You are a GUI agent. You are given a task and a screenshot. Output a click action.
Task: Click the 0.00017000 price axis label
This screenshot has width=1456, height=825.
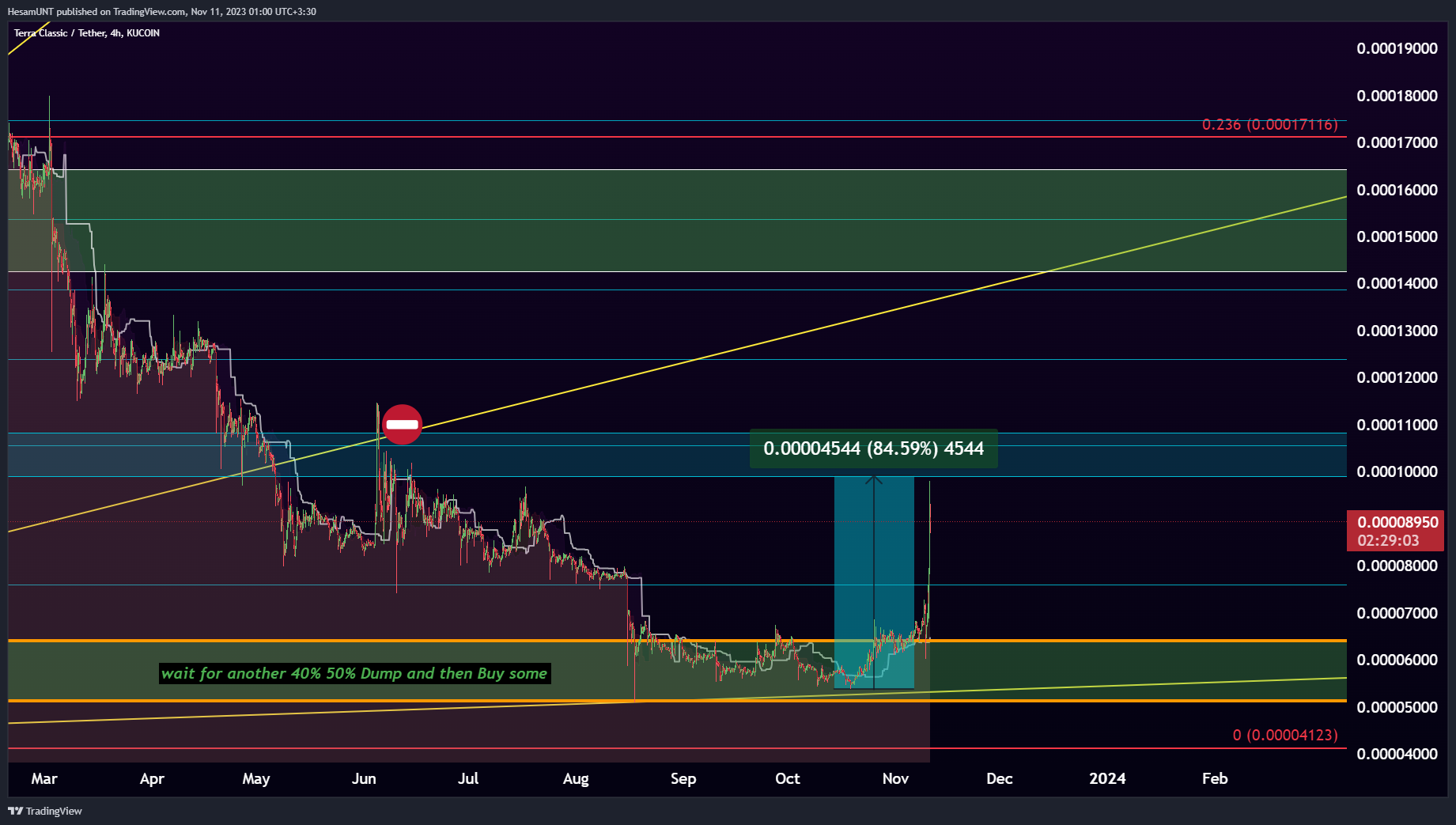[x=1397, y=142]
